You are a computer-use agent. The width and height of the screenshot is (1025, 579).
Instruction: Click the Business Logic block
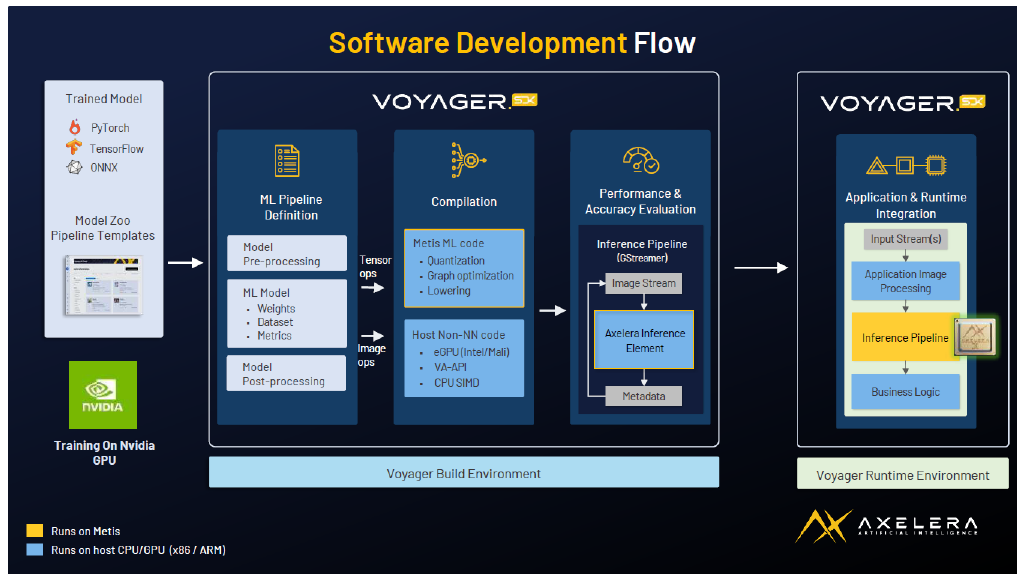(x=905, y=392)
